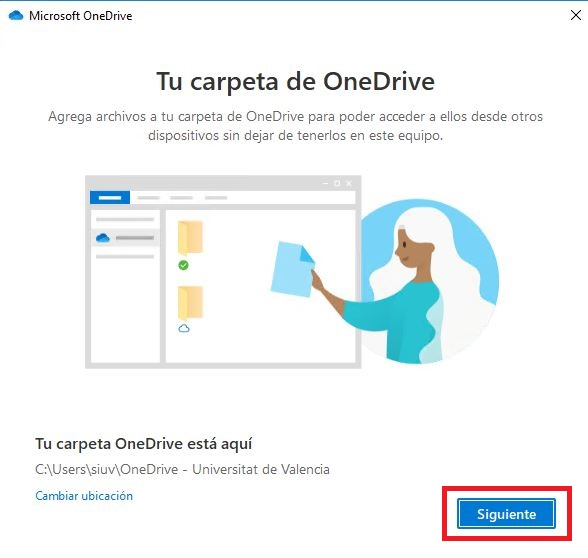The image size is (588, 558).
Task: Click the woman's face in the illustration
Action: 411,248
